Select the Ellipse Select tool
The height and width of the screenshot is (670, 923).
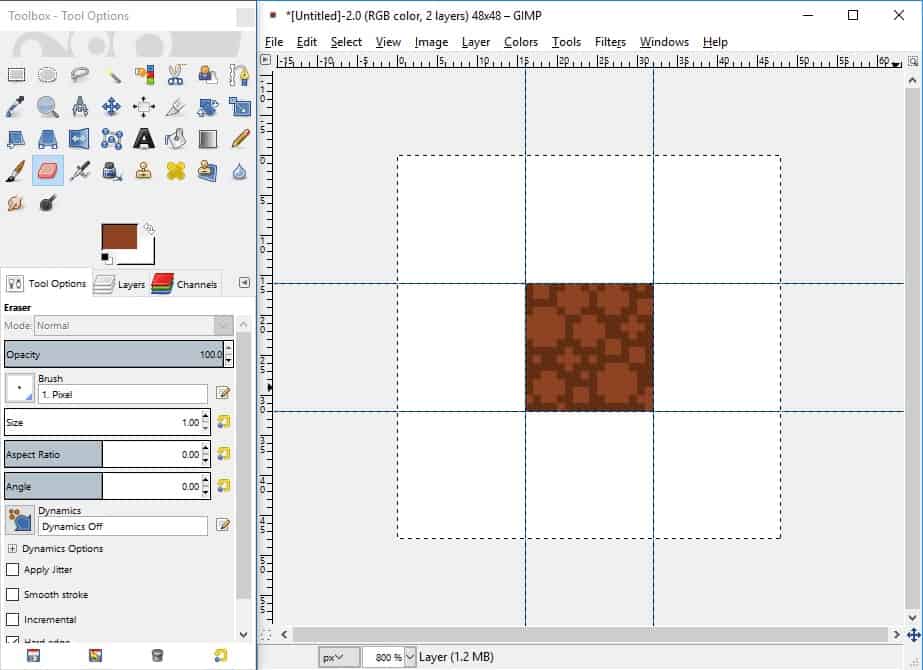tap(48, 75)
